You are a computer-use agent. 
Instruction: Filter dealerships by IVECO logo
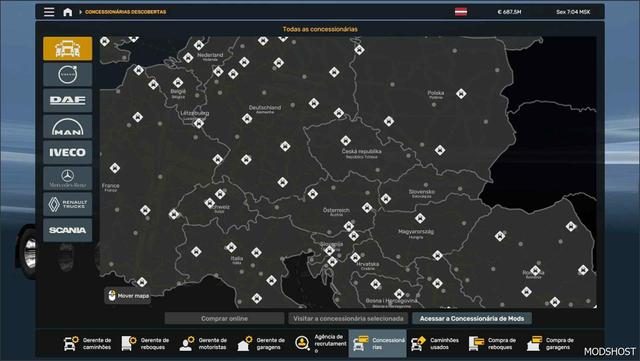(68, 152)
